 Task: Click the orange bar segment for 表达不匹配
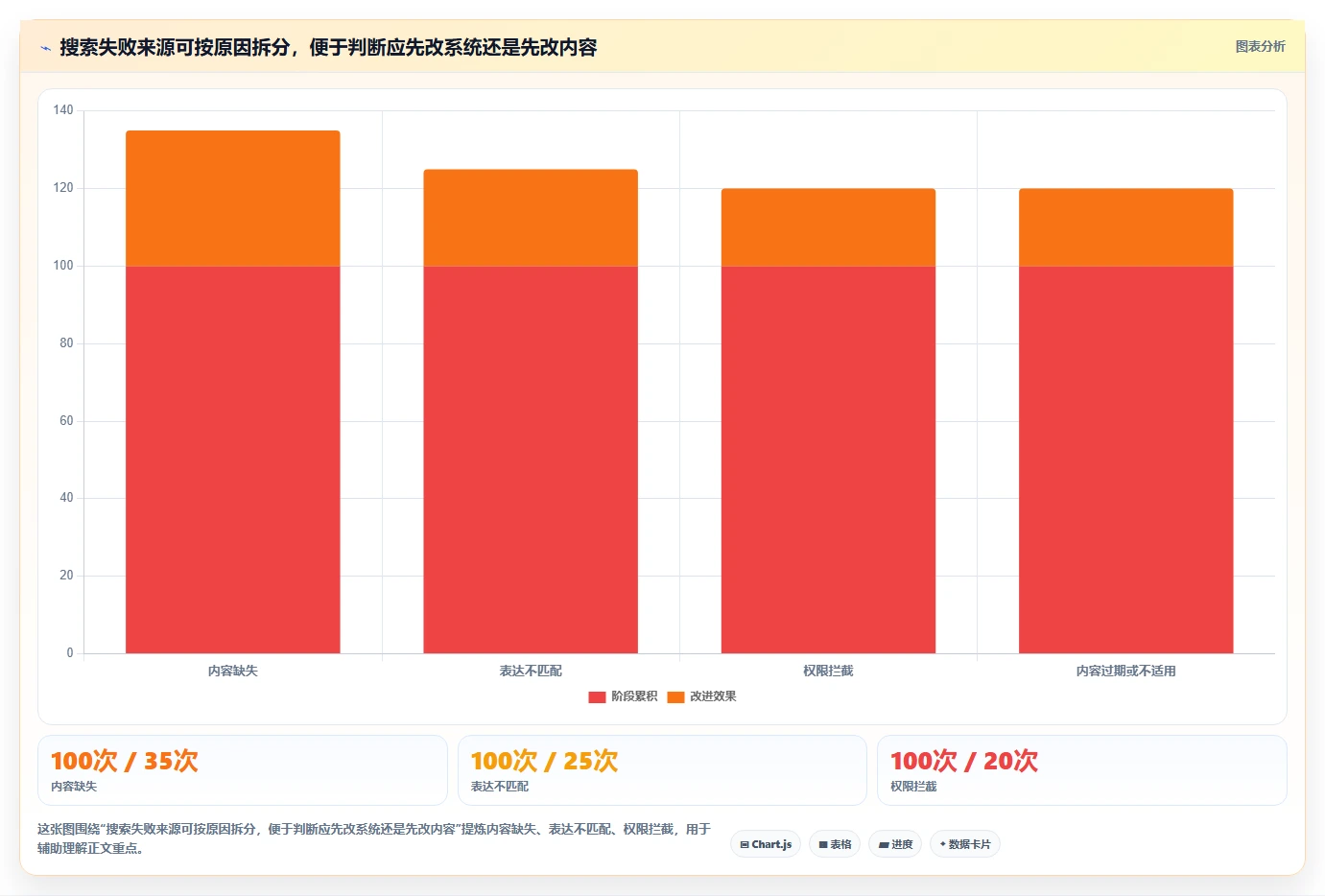click(531, 218)
